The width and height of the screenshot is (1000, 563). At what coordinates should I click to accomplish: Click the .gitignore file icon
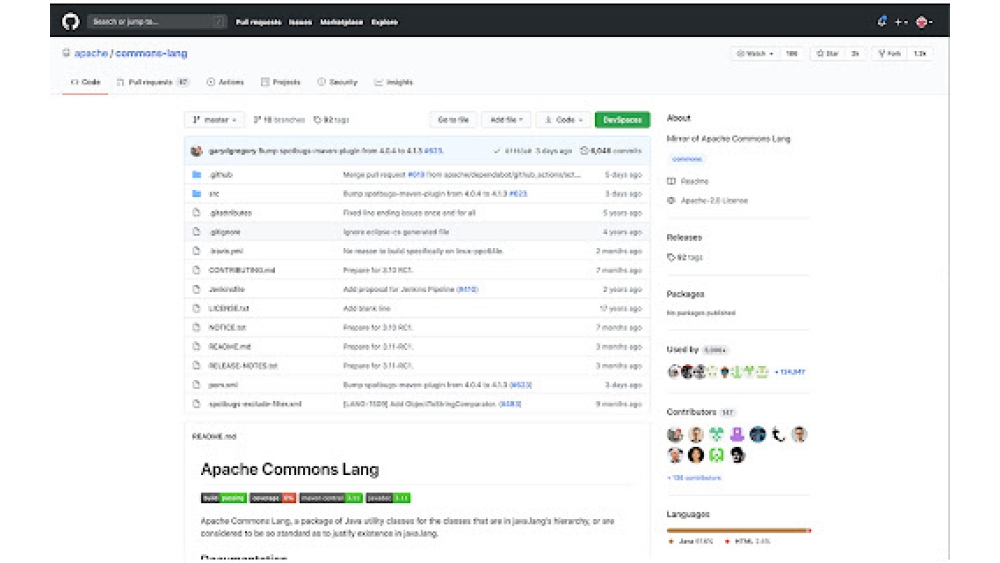click(196, 232)
